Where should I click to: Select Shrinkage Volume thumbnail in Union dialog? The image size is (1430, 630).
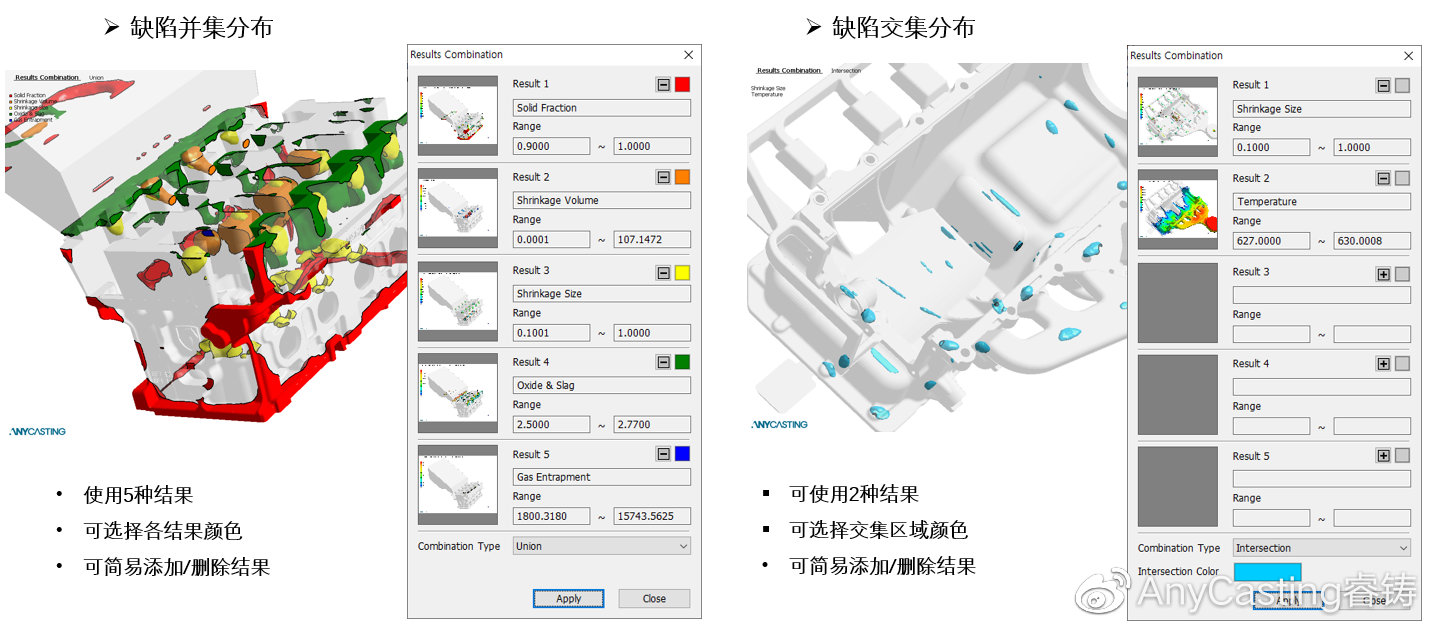click(458, 208)
